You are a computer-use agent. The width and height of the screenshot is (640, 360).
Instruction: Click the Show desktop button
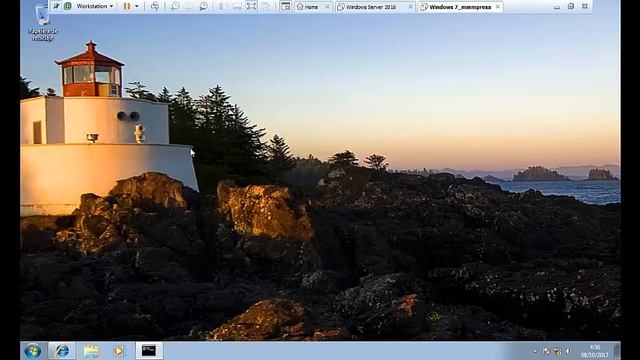pyautogui.click(x=617, y=351)
